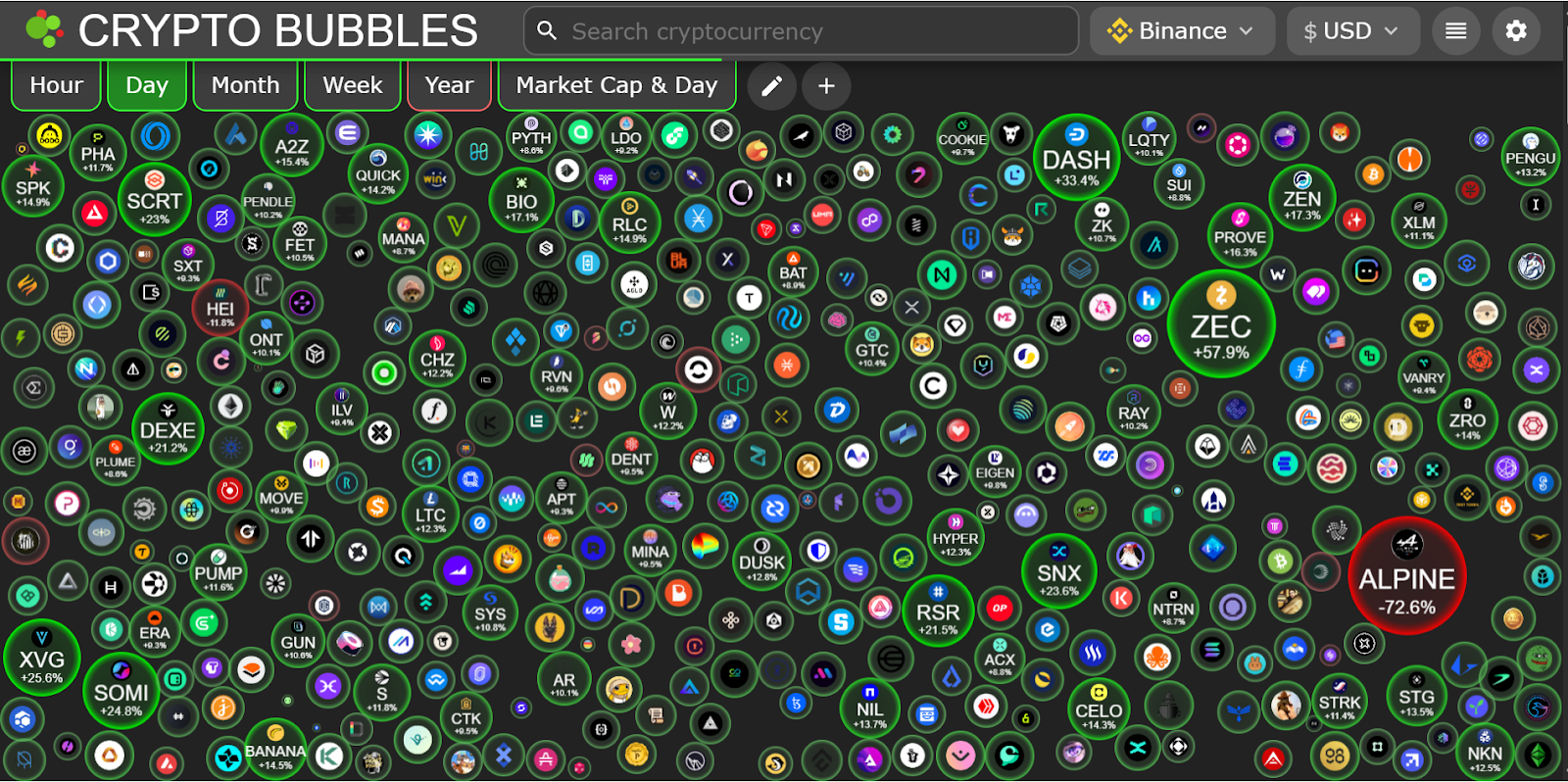Open the SNX +23.6% bubble
This screenshot has width=1568, height=782.
[1058, 572]
